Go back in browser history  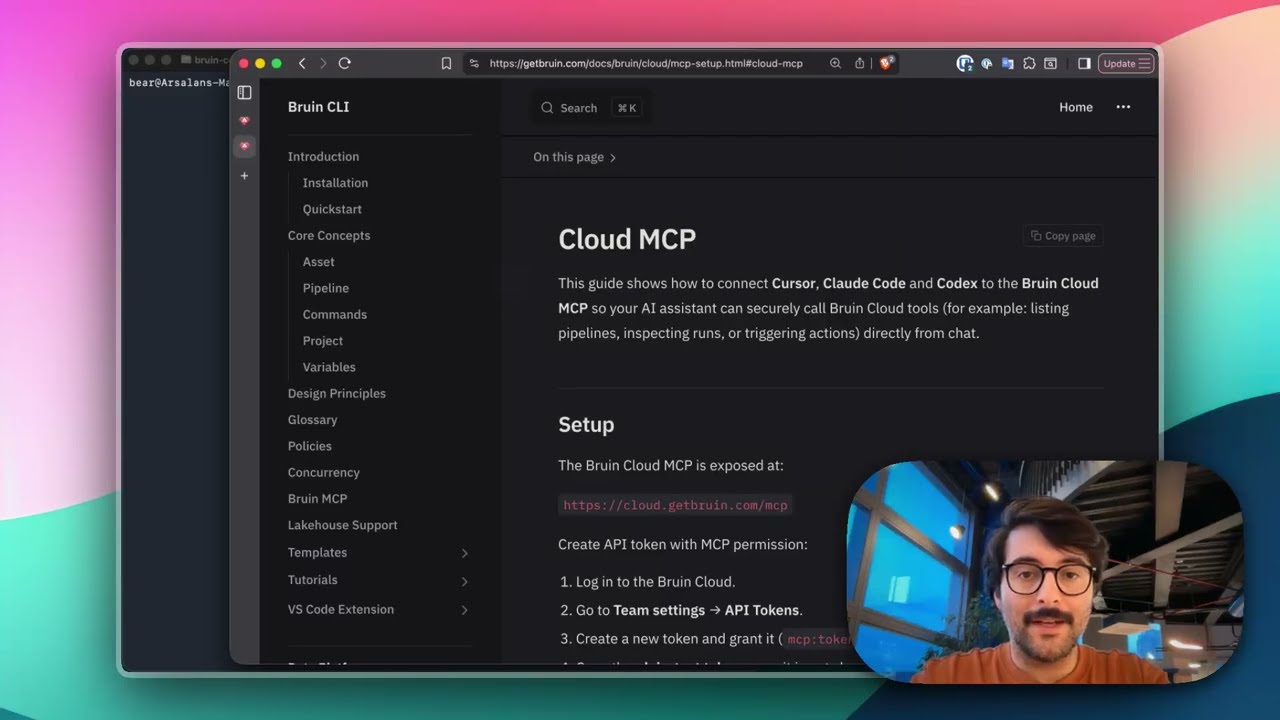pyautogui.click(x=302, y=63)
